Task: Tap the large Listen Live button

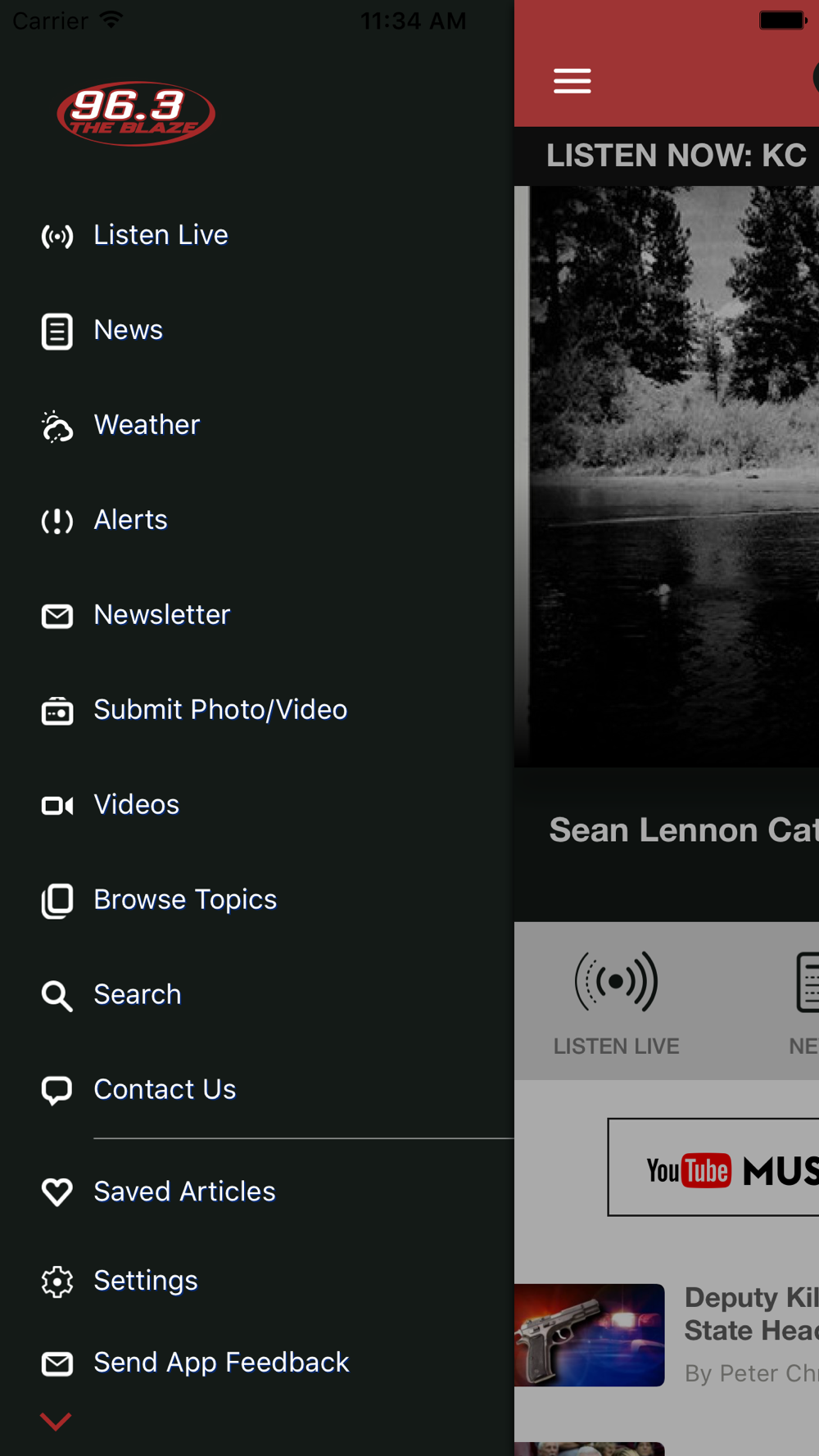Action: click(617, 1001)
